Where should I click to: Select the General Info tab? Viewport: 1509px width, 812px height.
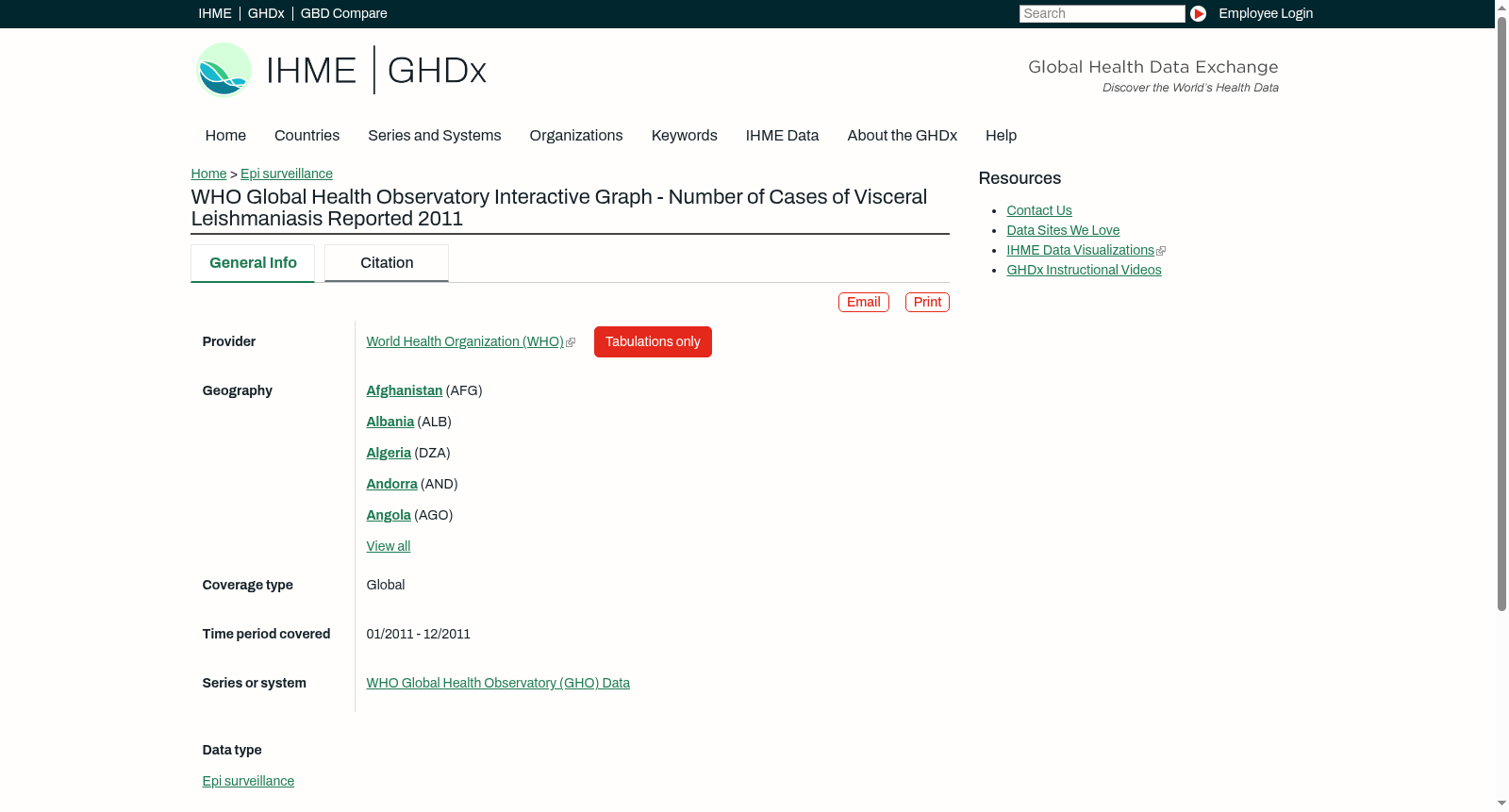click(253, 263)
